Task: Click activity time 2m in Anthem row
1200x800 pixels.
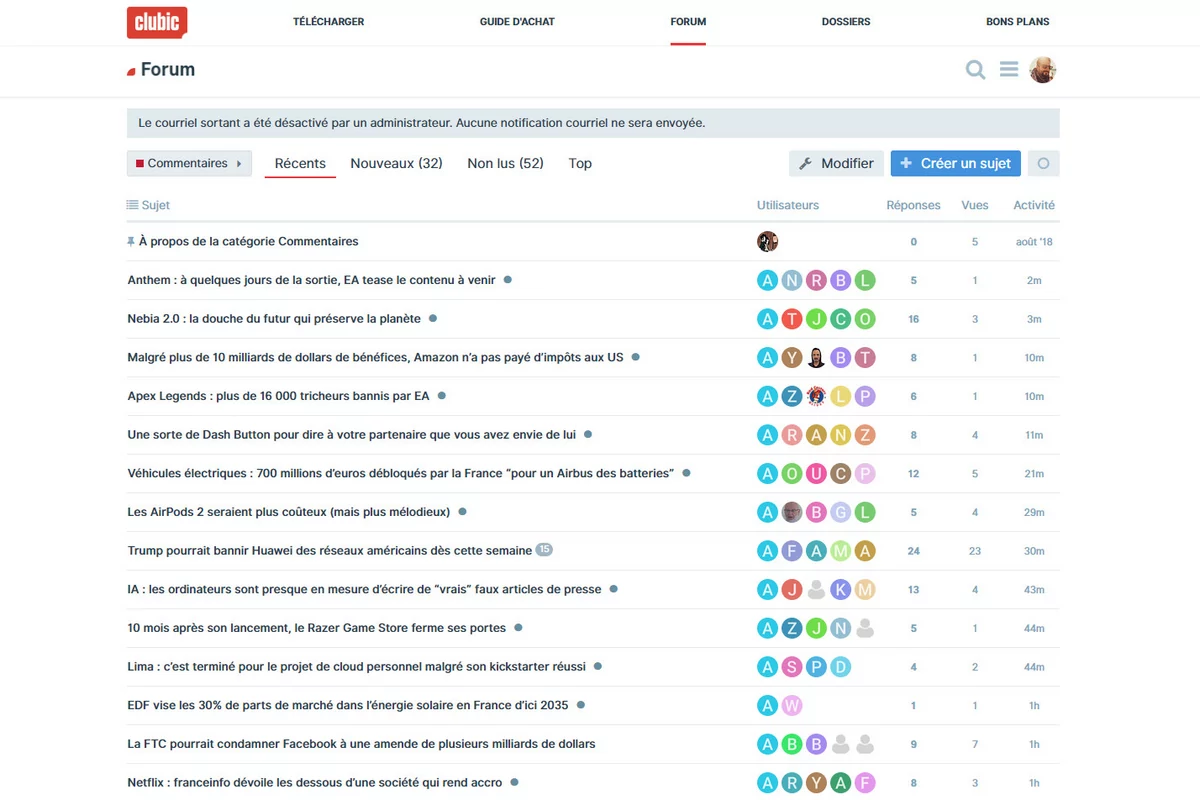Action: click(1034, 281)
